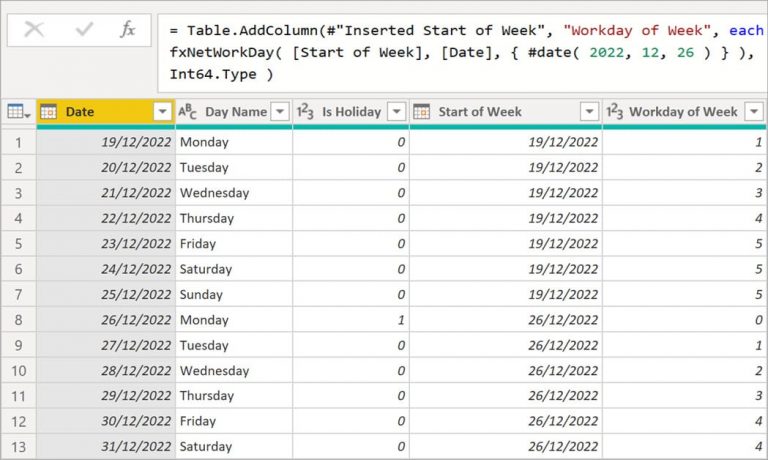Click Day Name cell Monday in row 1
The image size is (768, 460).
(x=234, y=142)
